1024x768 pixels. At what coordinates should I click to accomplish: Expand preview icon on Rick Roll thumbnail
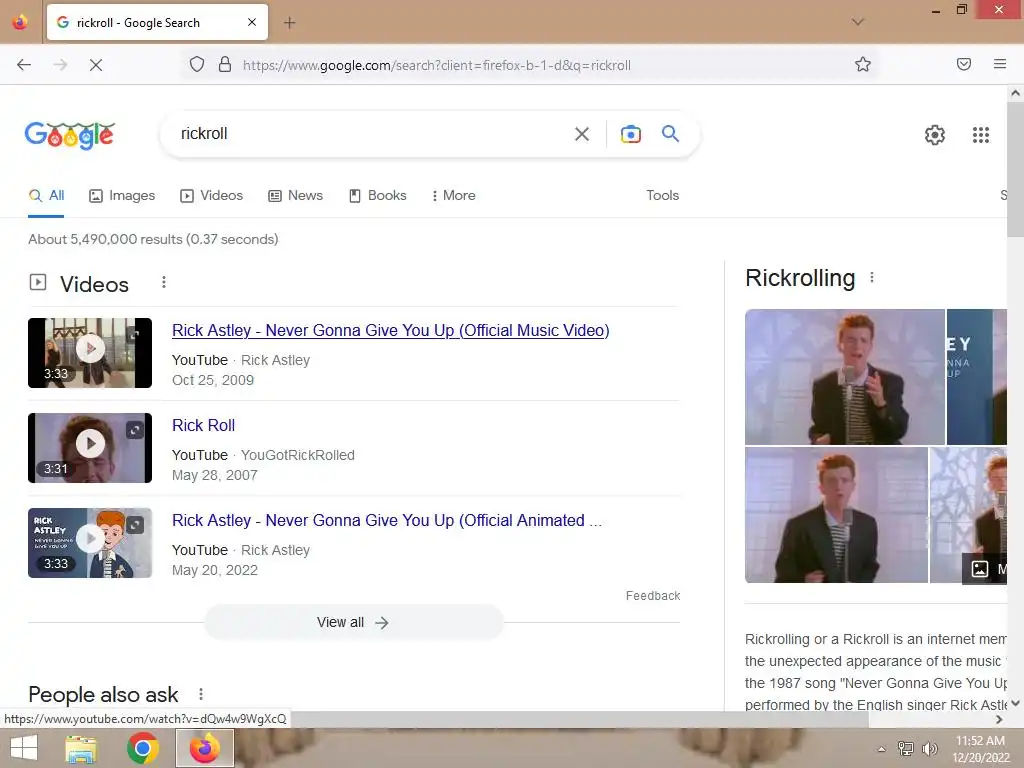point(135,430)
